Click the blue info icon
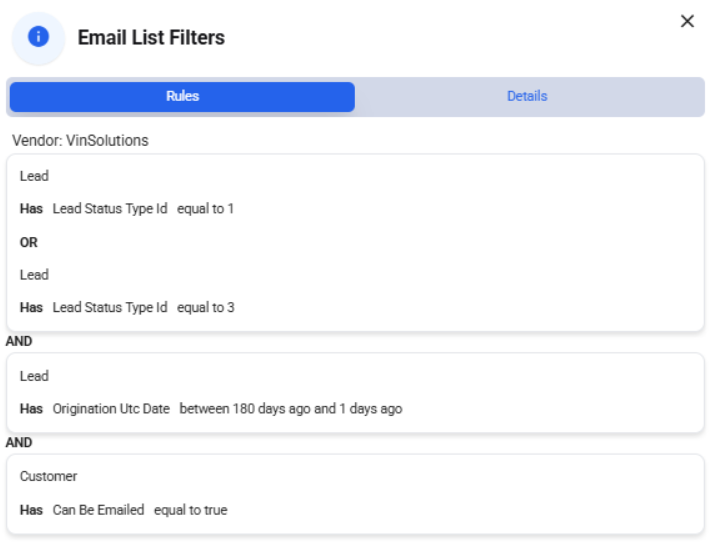716x547 pixels. pos(38,37)
